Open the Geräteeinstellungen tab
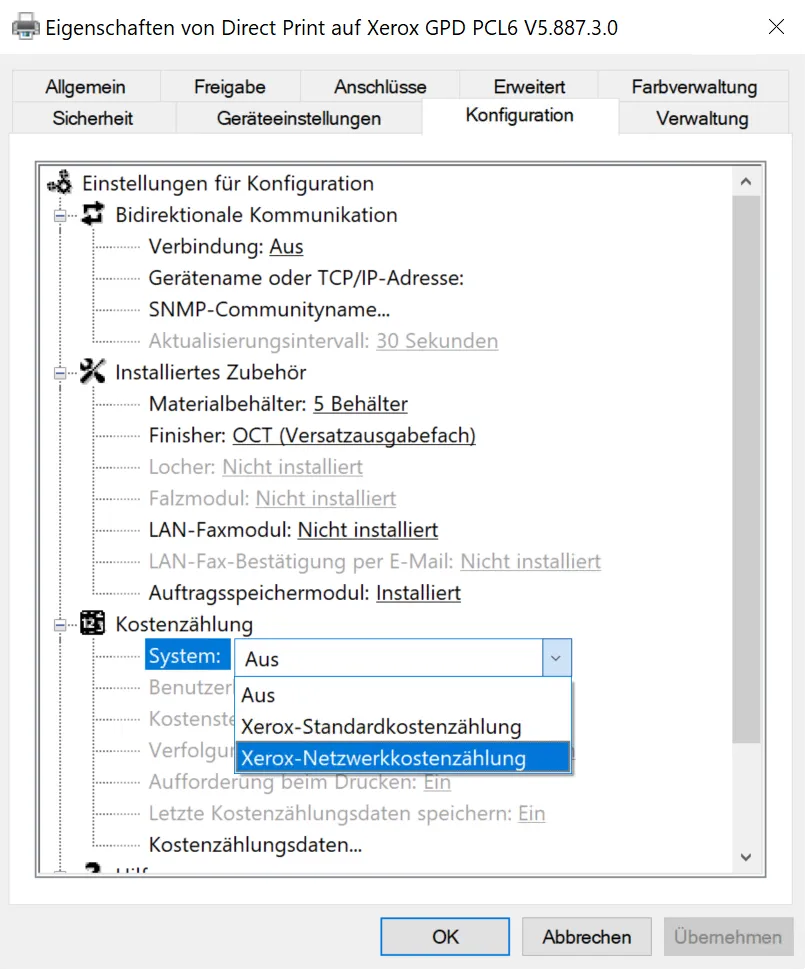 point(299,118)
